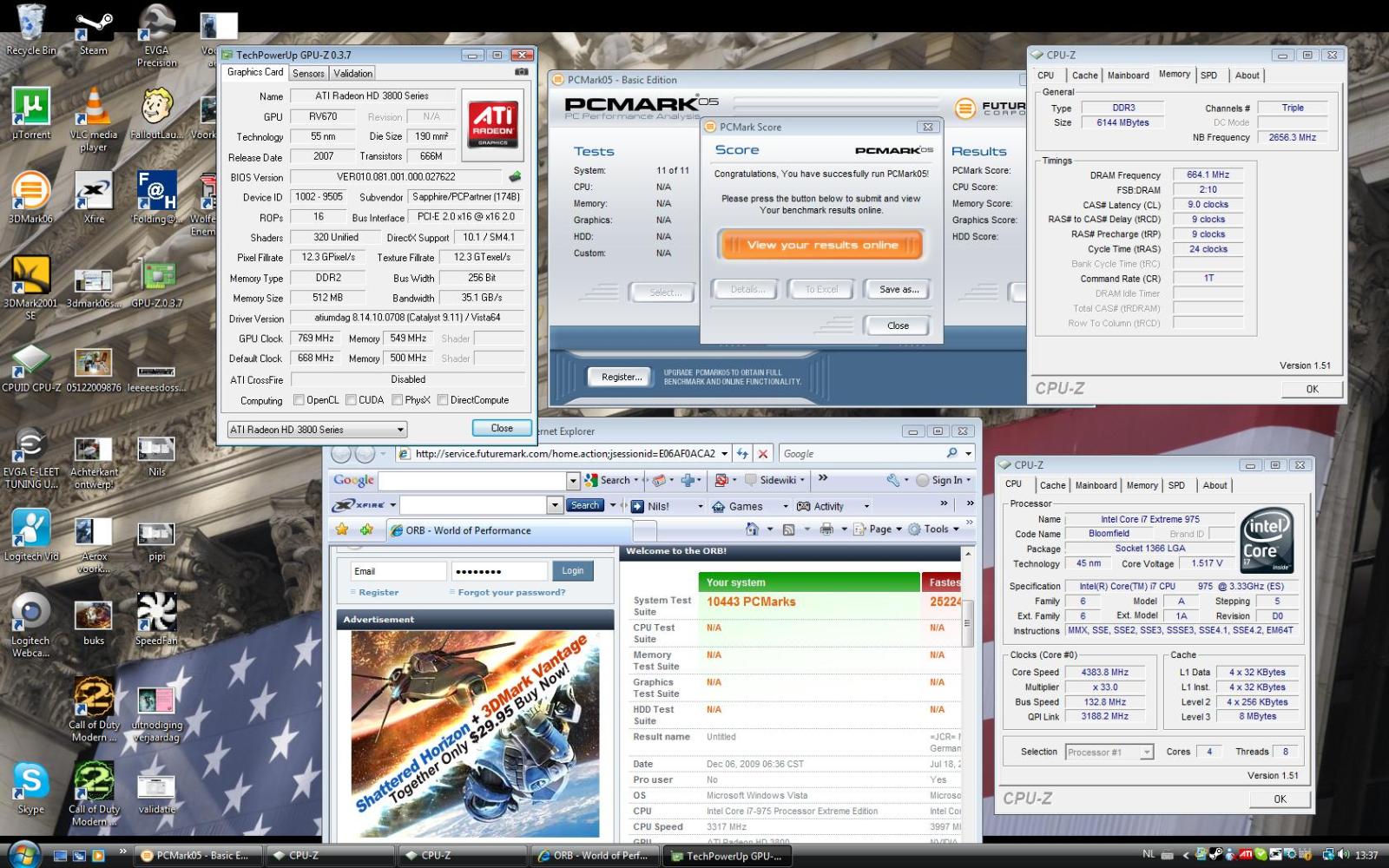Viewport: 1389px width, 868px height.
Task: Open the Google toolbar search box dropdown
Action: point(573,481)
